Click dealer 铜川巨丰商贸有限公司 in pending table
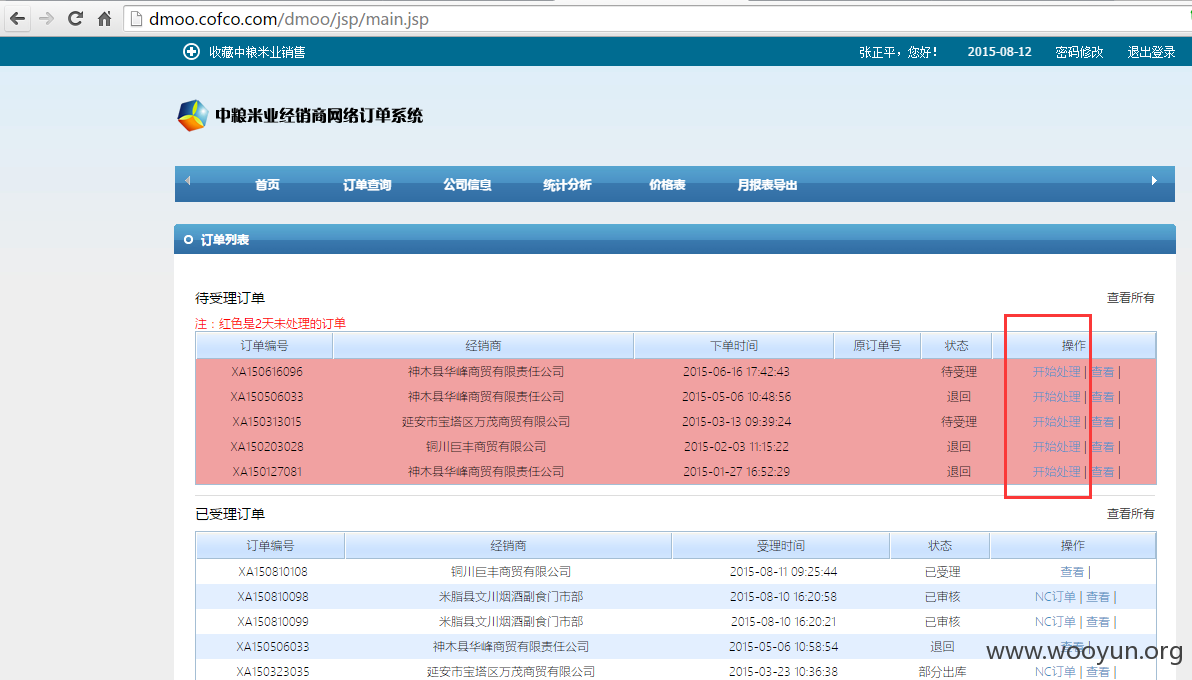The height and width of the screenshot is (680, 1192). click(486, 446)
